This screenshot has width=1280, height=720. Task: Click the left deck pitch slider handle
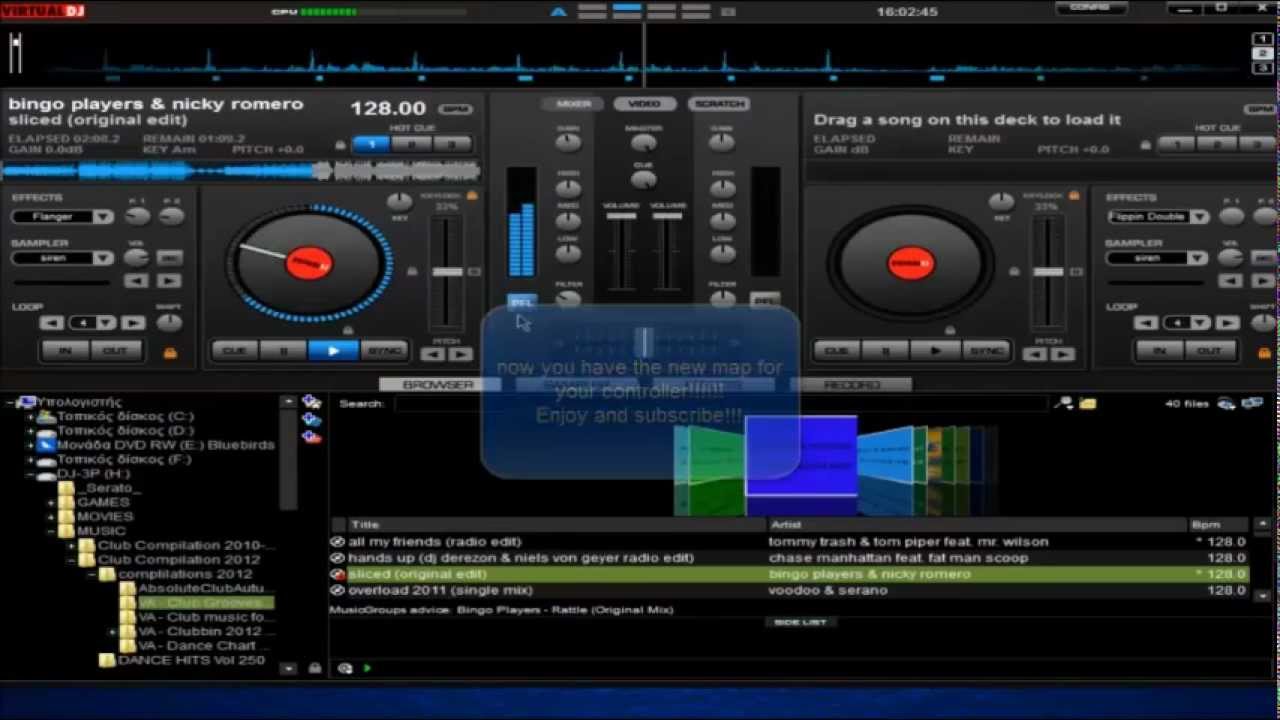pyautogui.click(x=447, y=271)
